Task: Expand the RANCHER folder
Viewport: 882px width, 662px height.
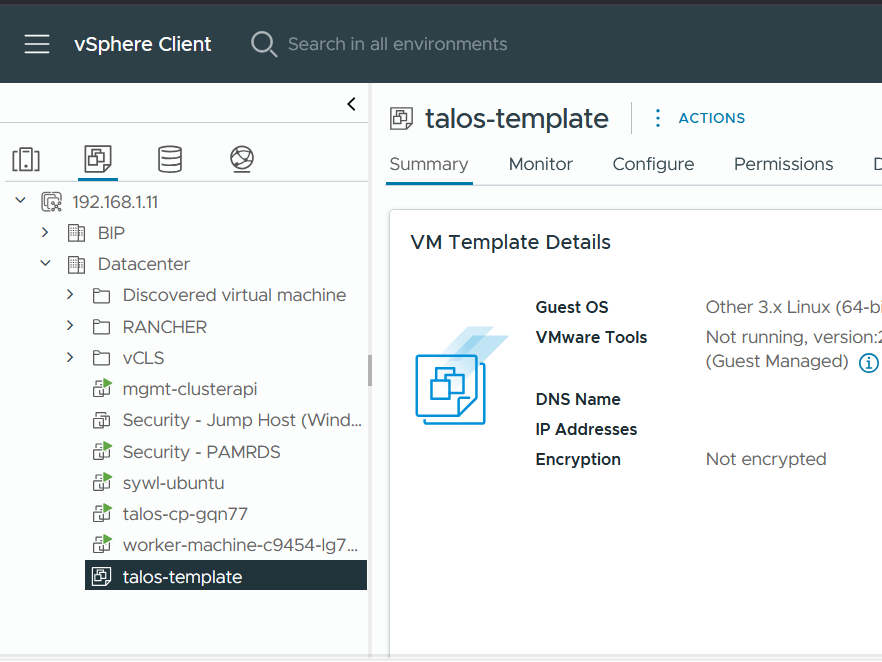Action: (70, 325)
